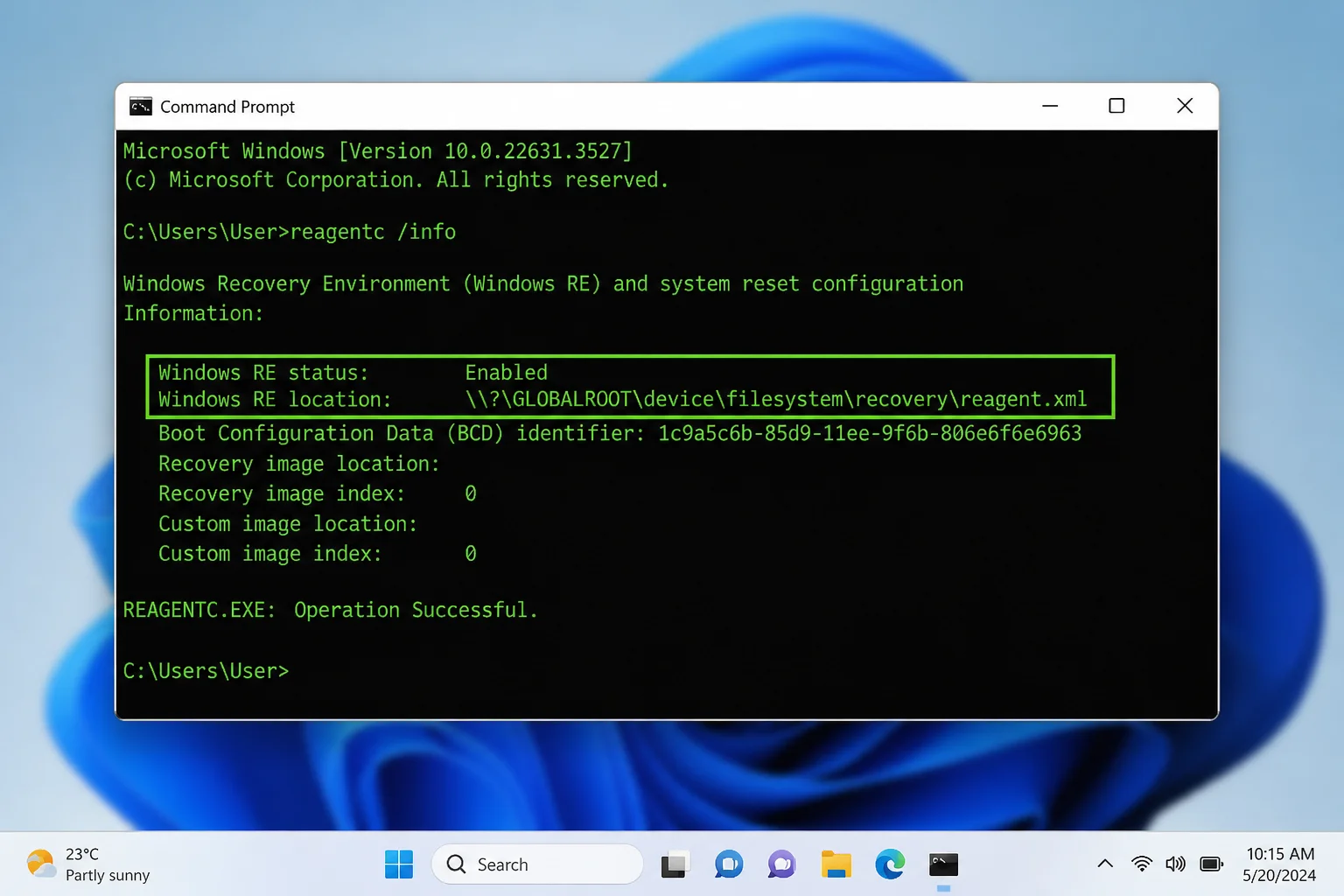Open the Wi-Fi network flyout
Viewport: 1344px width, 896px height.
tap(1142, 864)
